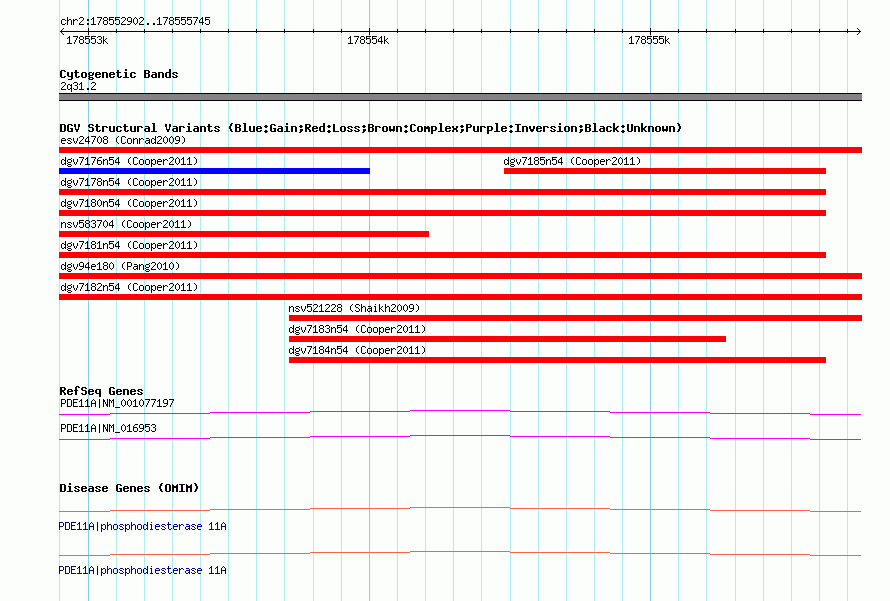This screenshot has height=601, width=890.
Task: Select the nsv583704 (Cooper2011) bar
Action: coord(244,234)
